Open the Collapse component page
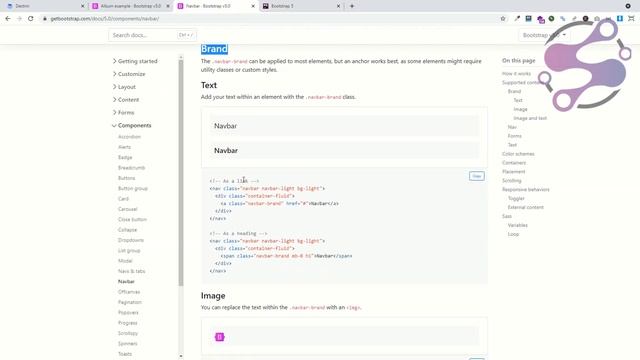This screenshot has height=360, width=640. (127, 230)
